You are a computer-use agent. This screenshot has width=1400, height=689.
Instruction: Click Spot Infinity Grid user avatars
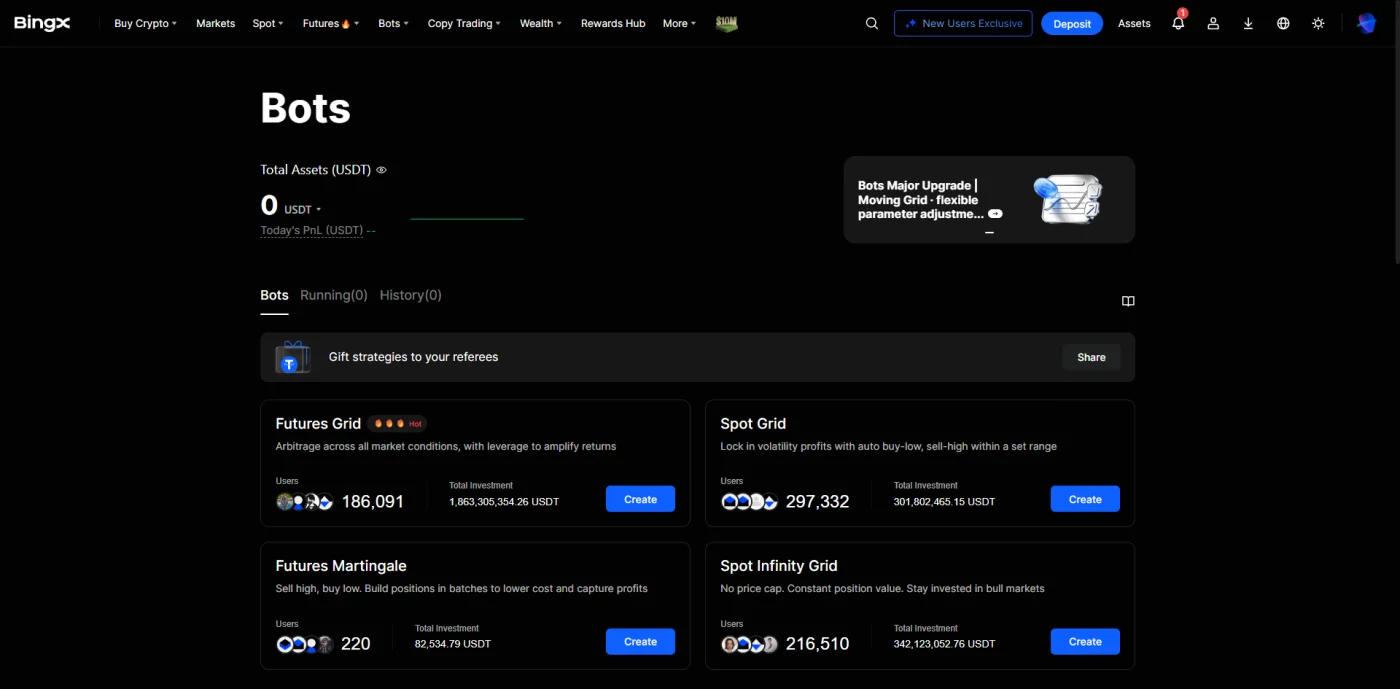pos(749,644)
